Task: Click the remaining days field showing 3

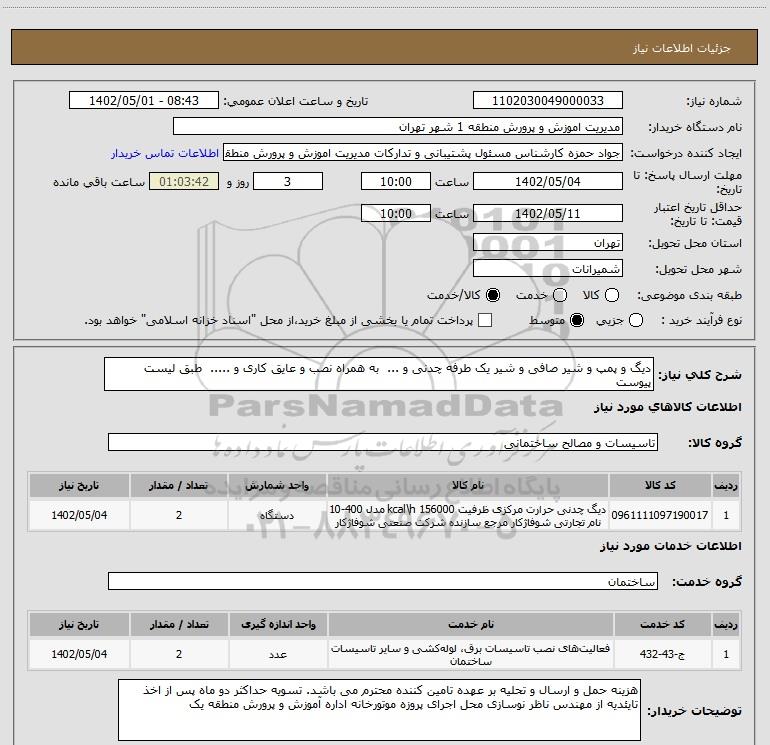Action: (288, 181)
